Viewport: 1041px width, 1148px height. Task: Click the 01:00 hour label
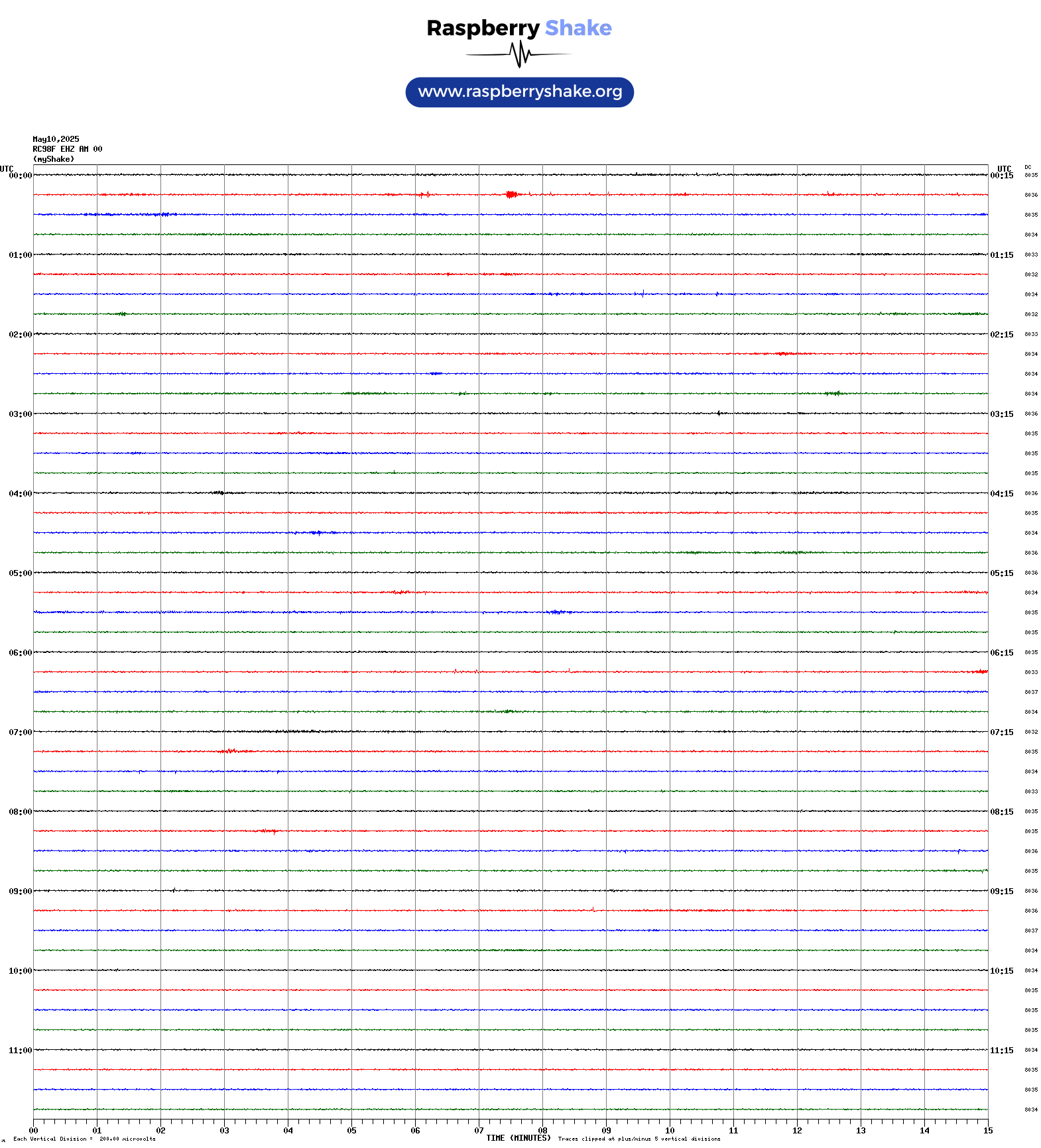pos(20,255)
